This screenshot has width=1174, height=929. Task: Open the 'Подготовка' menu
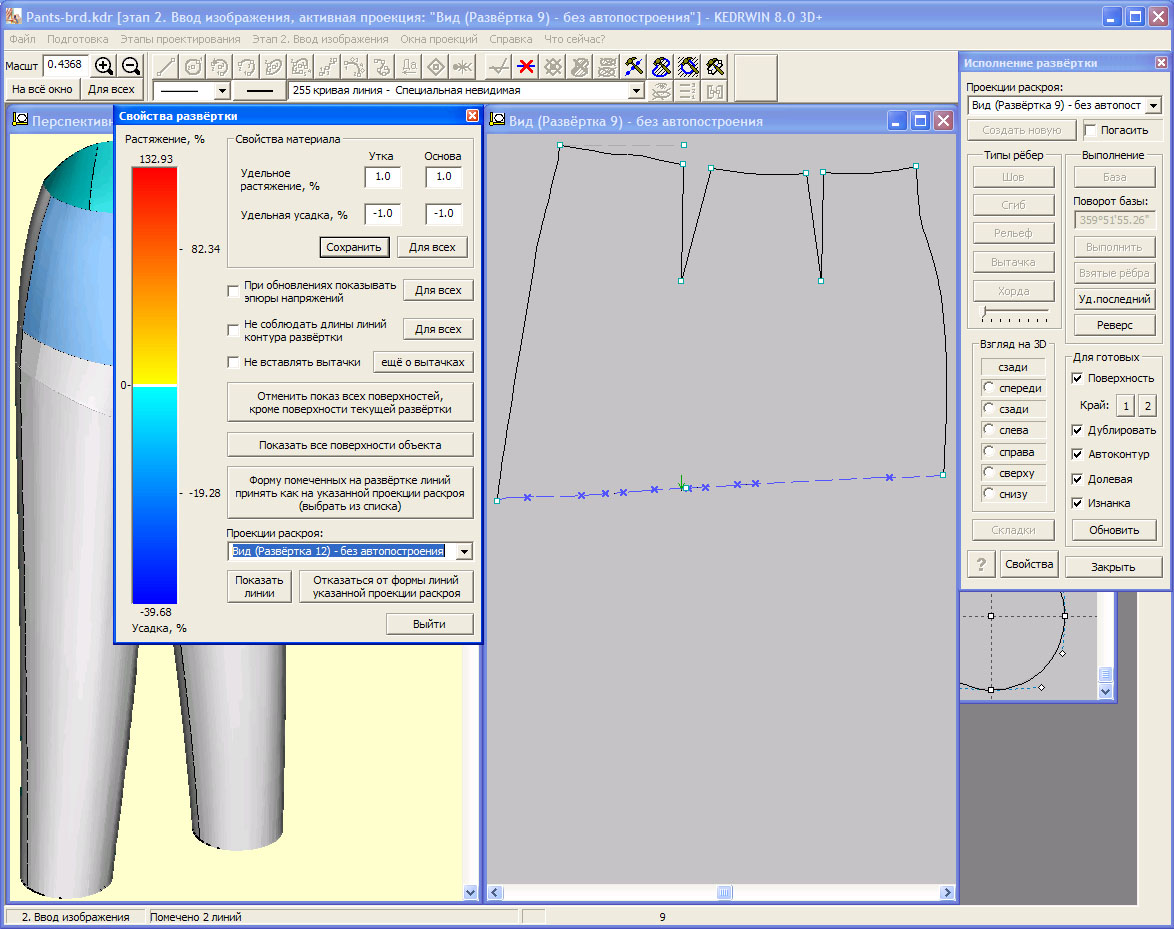pyautogui.click(x=77, y=39)
